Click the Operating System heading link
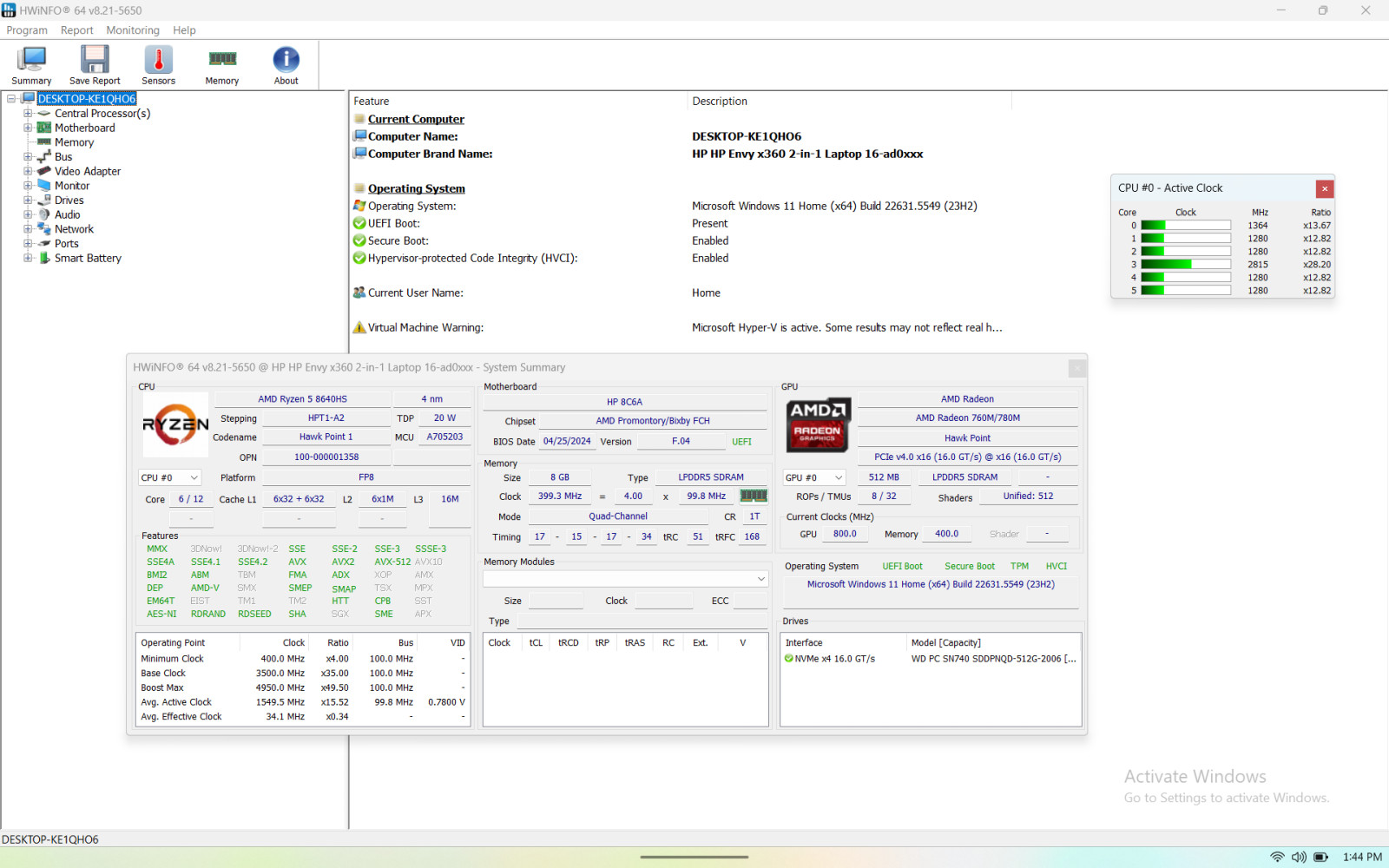1389x868 pixels. [x=416, y=188]
